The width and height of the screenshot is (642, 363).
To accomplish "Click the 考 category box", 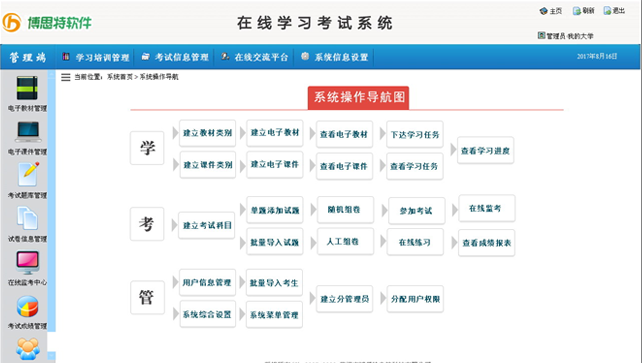I will [147, 224].
